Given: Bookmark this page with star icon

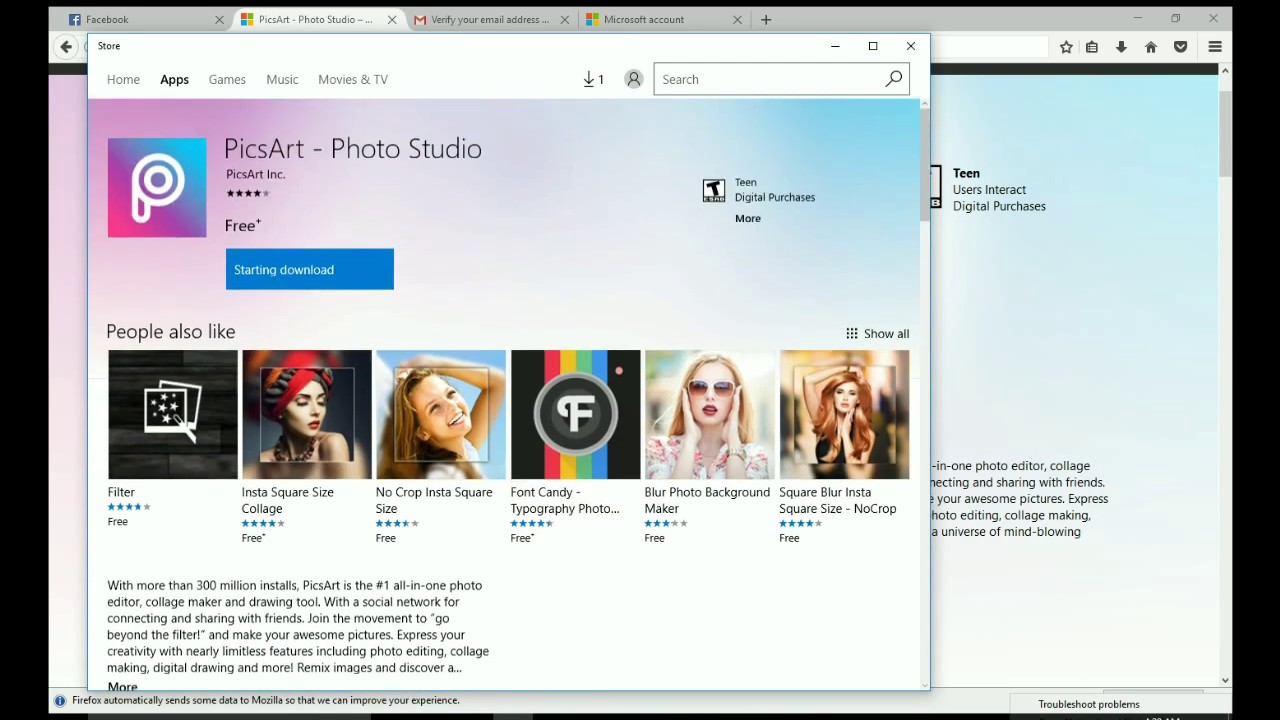Looking at the screenshot, I should (1066, 47).
